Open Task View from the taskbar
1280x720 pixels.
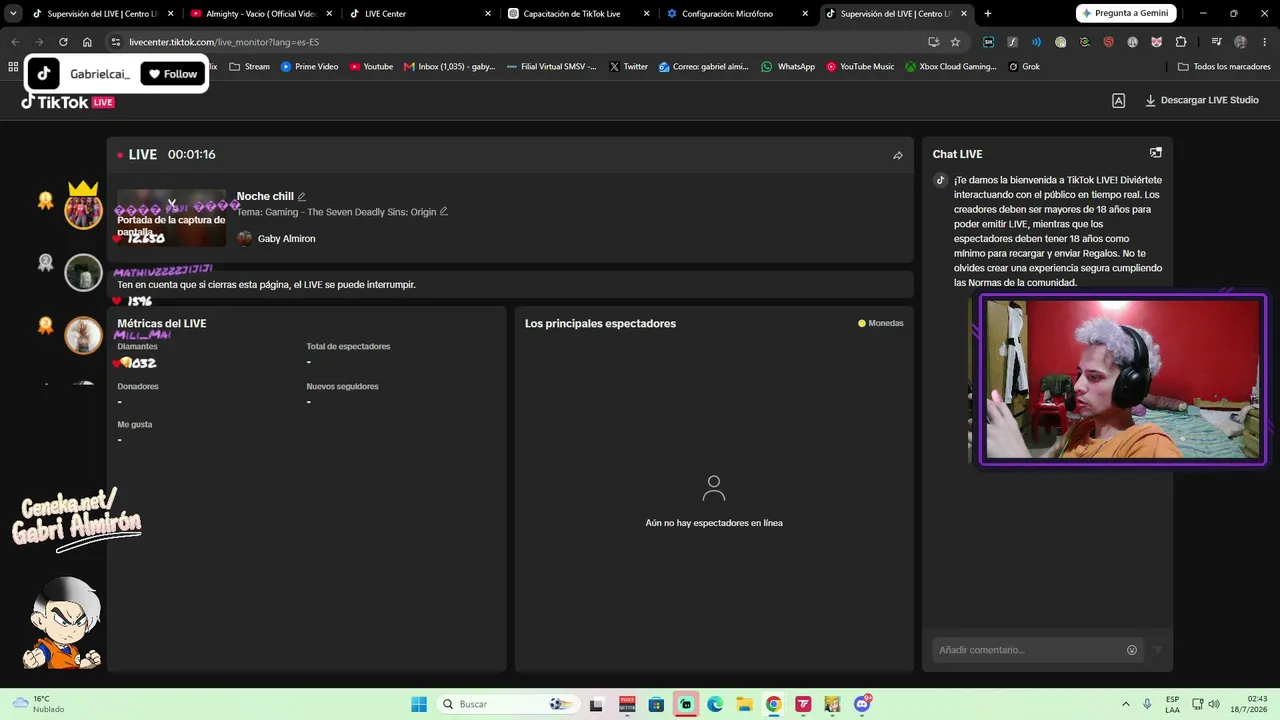[x=597, y=704]
